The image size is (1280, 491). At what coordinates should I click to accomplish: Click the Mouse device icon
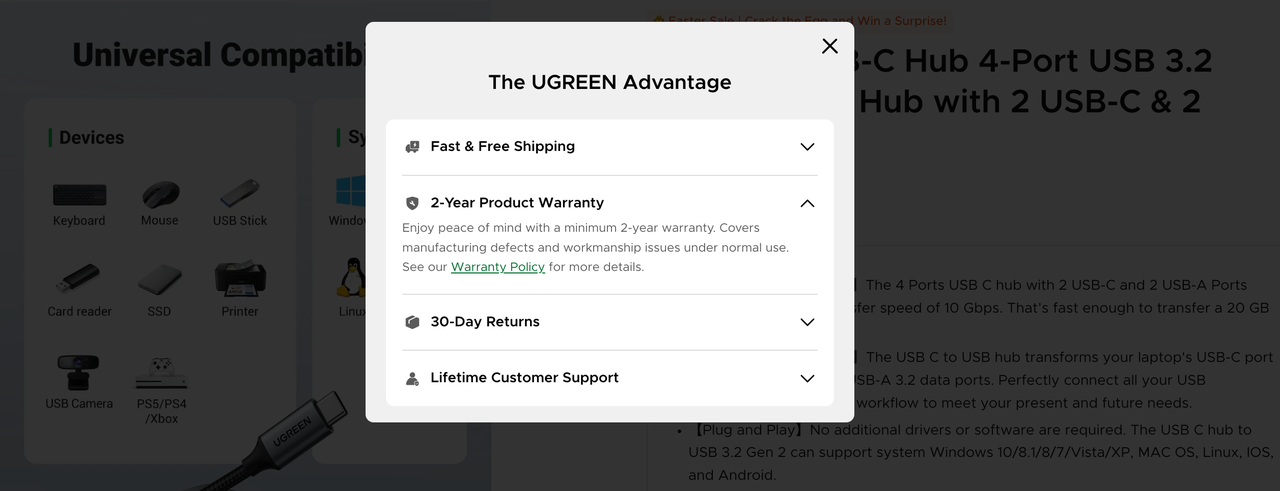coord(160,194)
